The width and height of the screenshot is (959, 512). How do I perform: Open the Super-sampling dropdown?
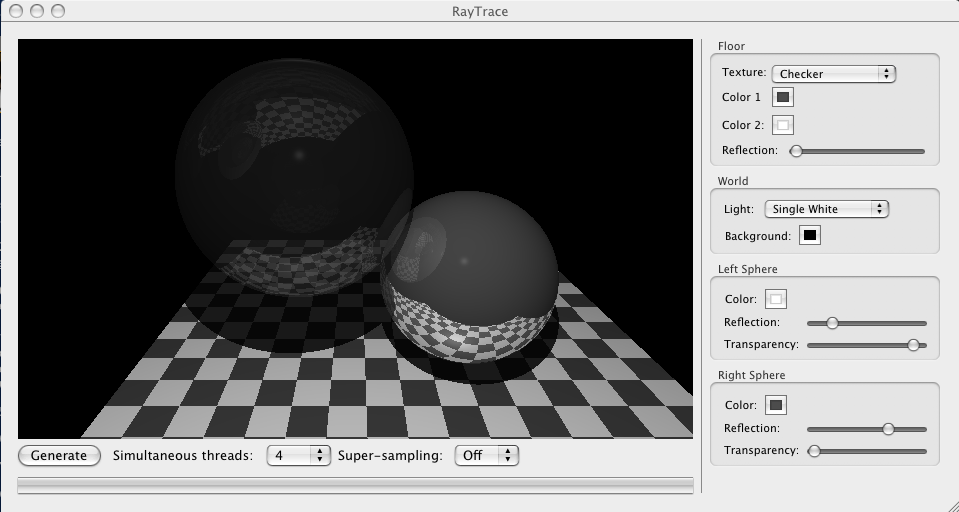tap(487, 455)
